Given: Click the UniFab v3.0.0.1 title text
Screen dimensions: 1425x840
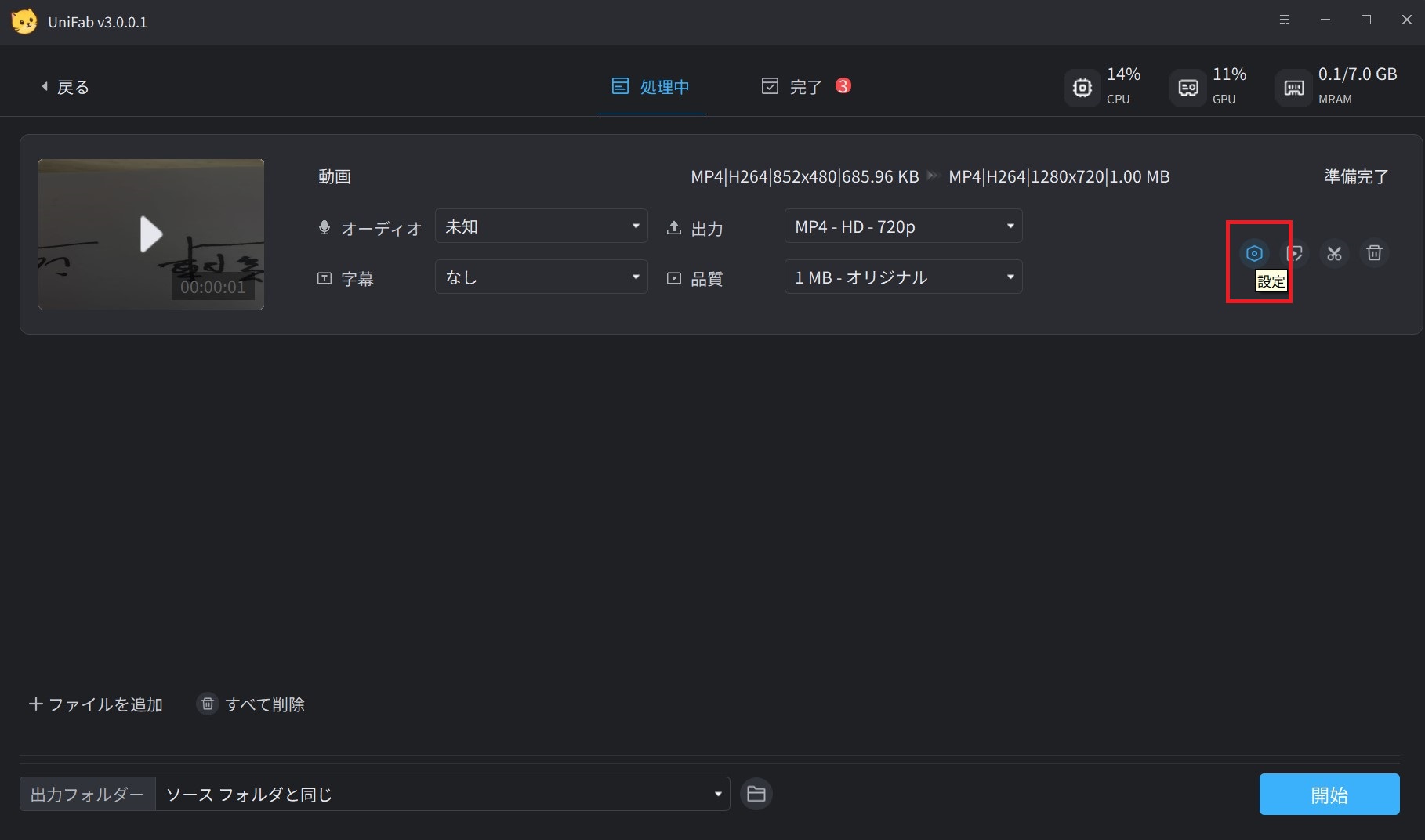Looking at the screenshot, I should tap(98, 22).
